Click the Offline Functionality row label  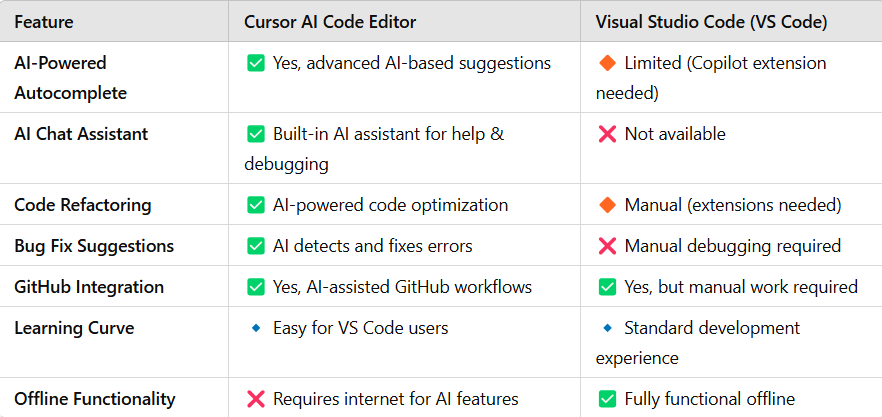click(94, 399)
